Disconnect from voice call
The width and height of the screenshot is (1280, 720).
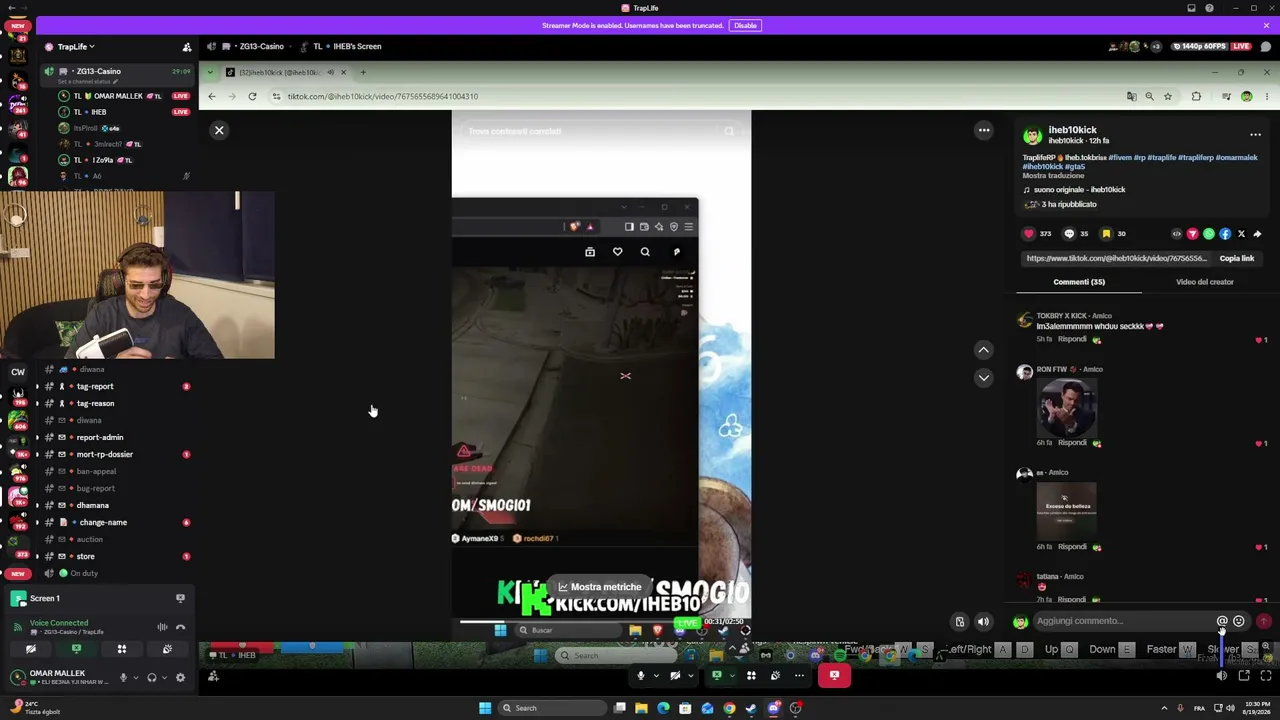[x=180, y=628]
